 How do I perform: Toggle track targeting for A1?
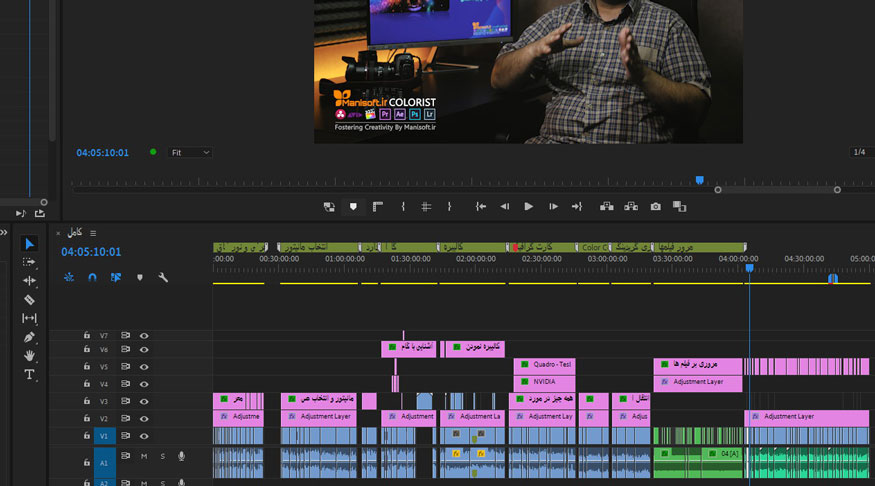pos(104,463)
